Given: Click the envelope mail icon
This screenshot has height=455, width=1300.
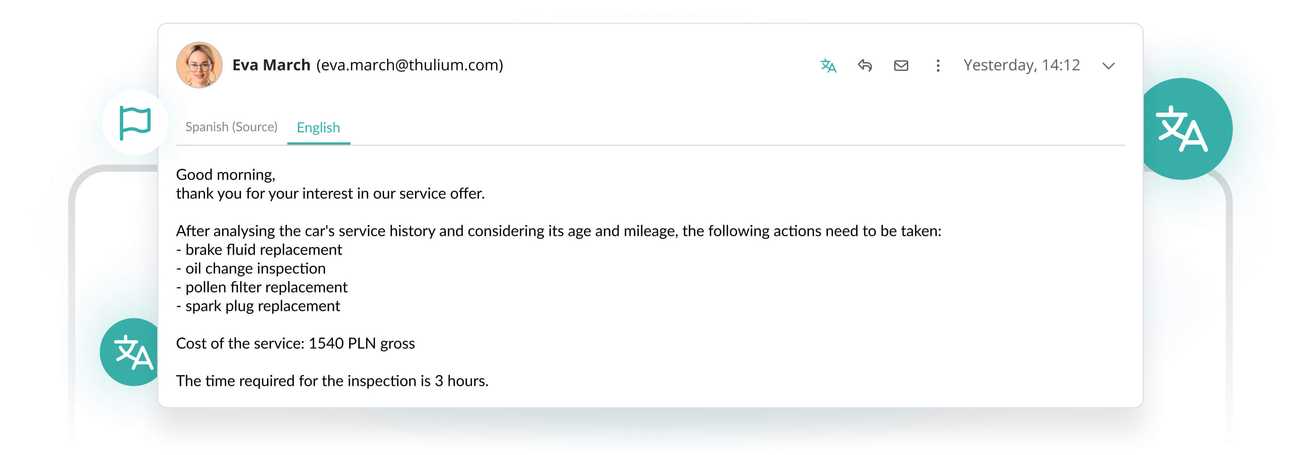Looking at the screenshot, I should pyautogui.click(x=901, y=66).
